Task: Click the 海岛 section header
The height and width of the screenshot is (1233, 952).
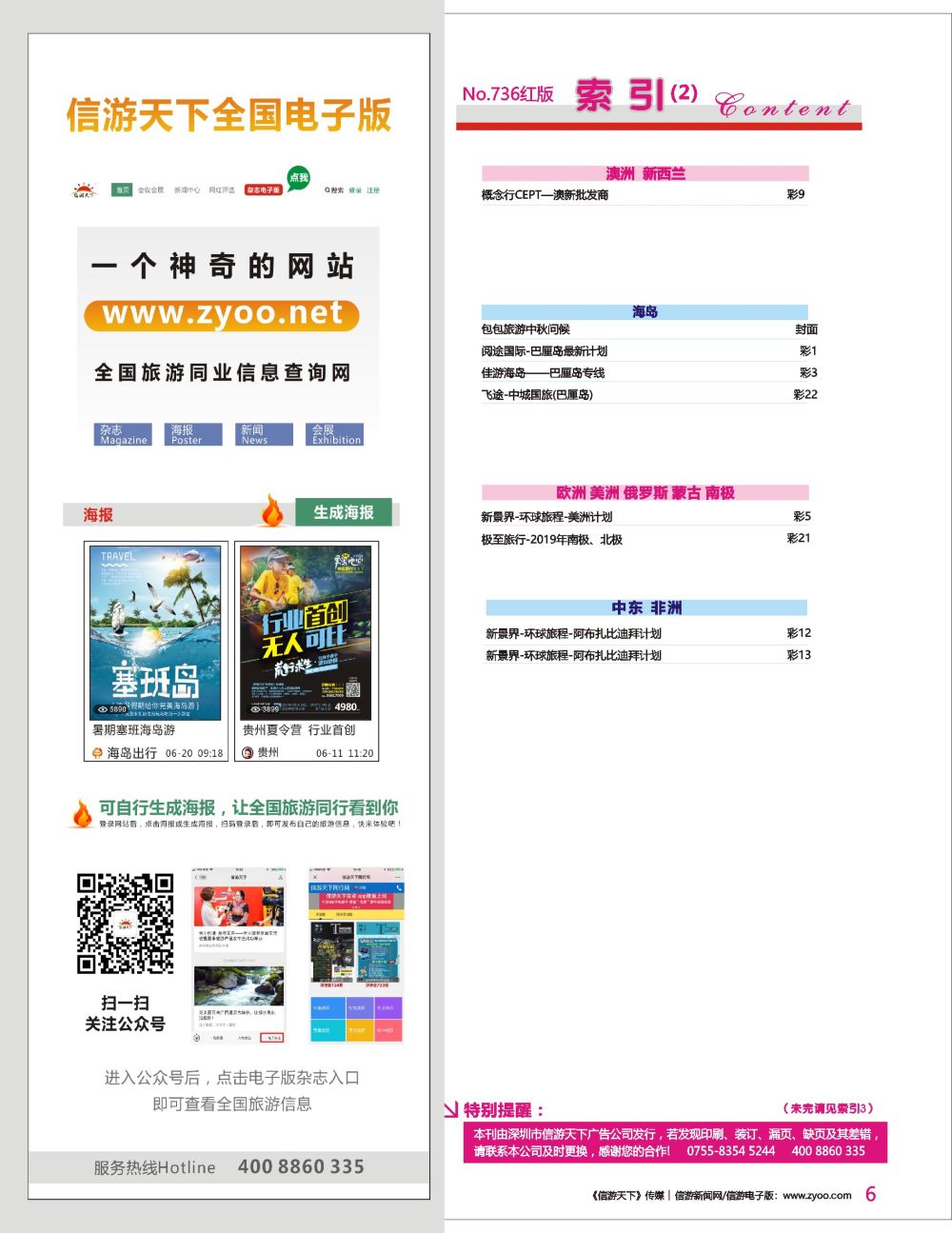Action: pyautogui.click(x=645, y=311)
